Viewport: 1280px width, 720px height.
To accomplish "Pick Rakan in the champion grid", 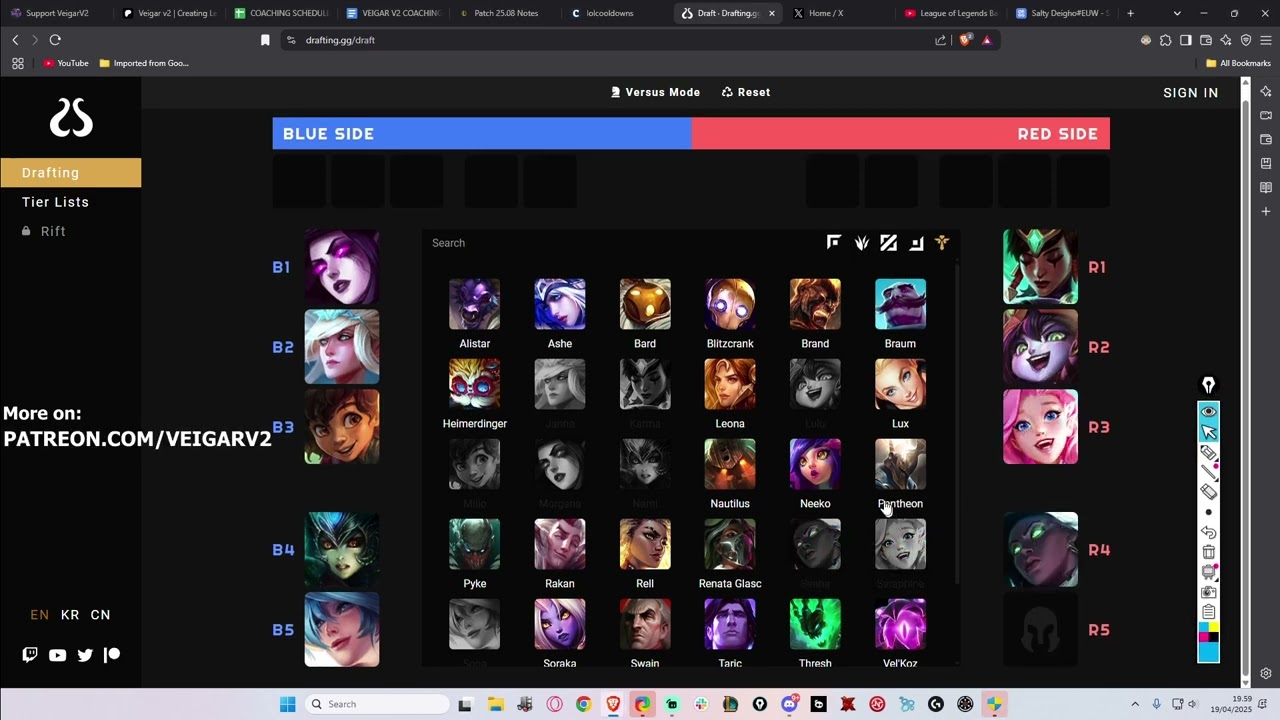I will point(560,544).
